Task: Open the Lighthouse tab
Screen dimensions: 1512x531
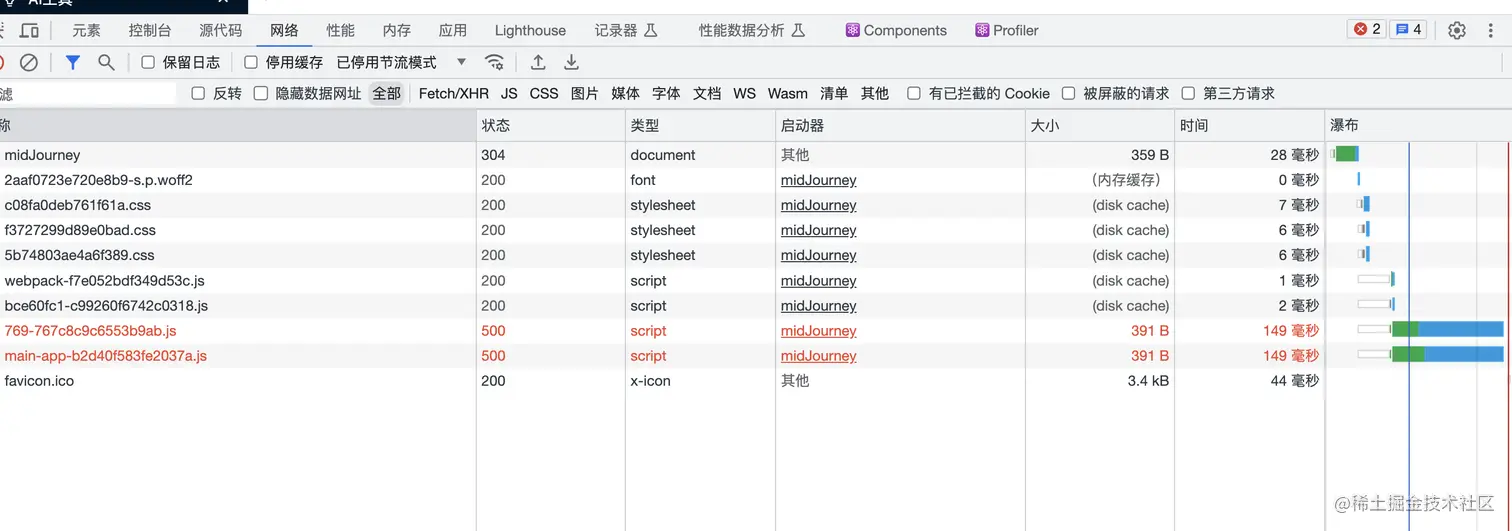Action: click(x=530, y=30)
